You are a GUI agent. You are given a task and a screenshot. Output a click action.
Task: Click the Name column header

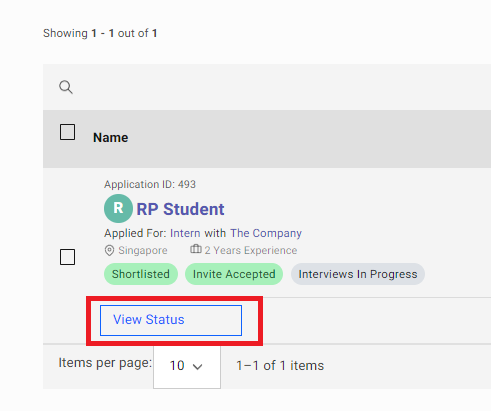point(111,137)
